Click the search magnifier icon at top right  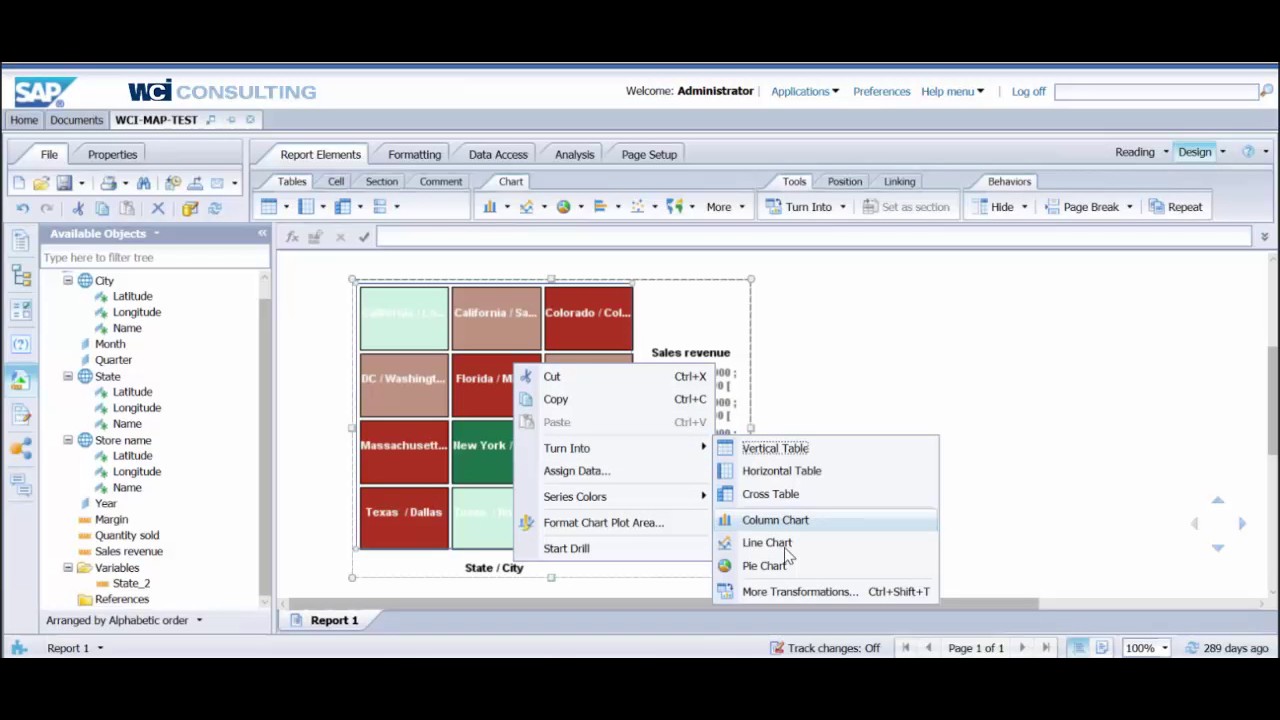[x=1267, y=91]
